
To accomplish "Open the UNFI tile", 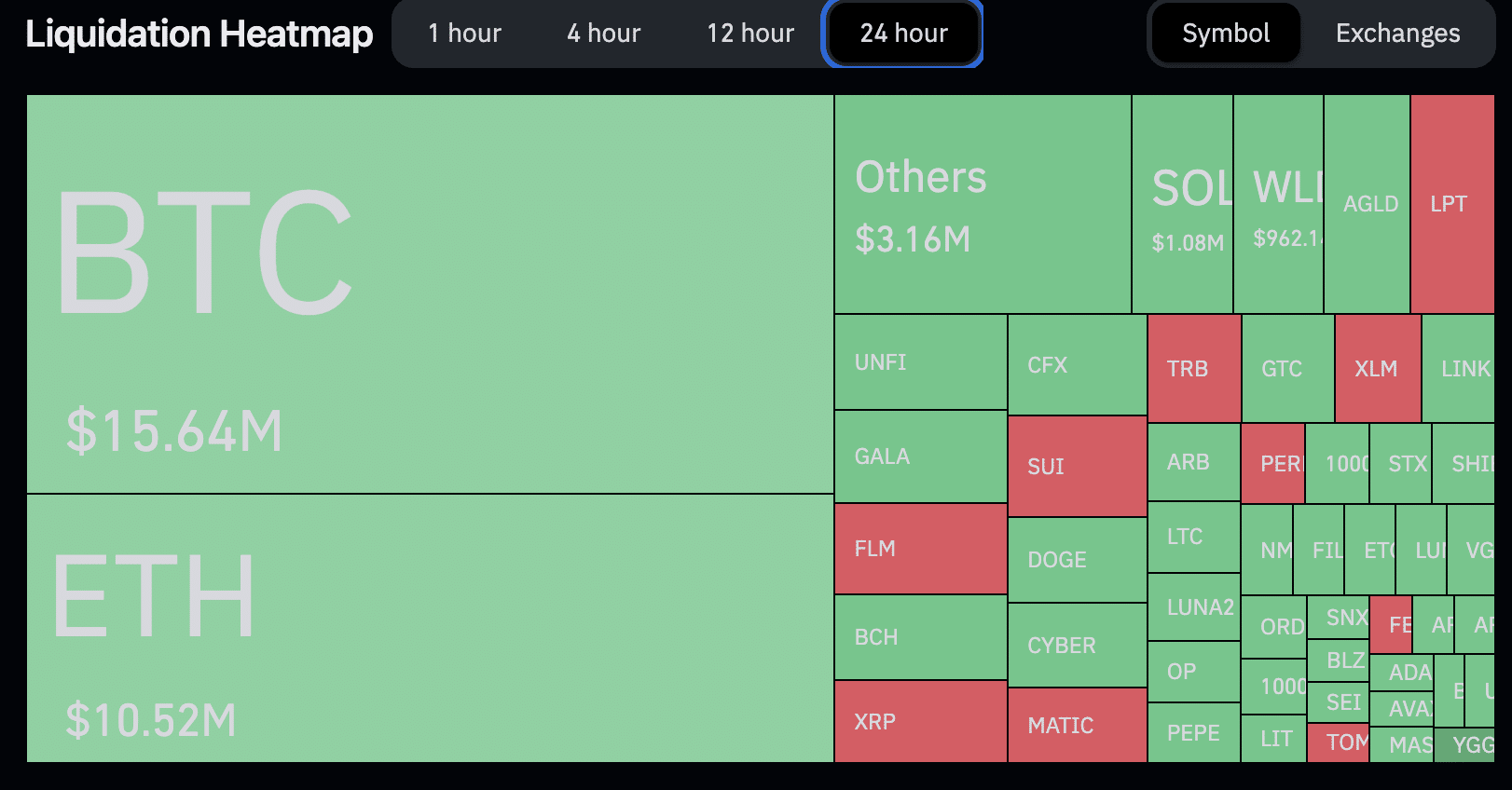I will tap(920, 362).
